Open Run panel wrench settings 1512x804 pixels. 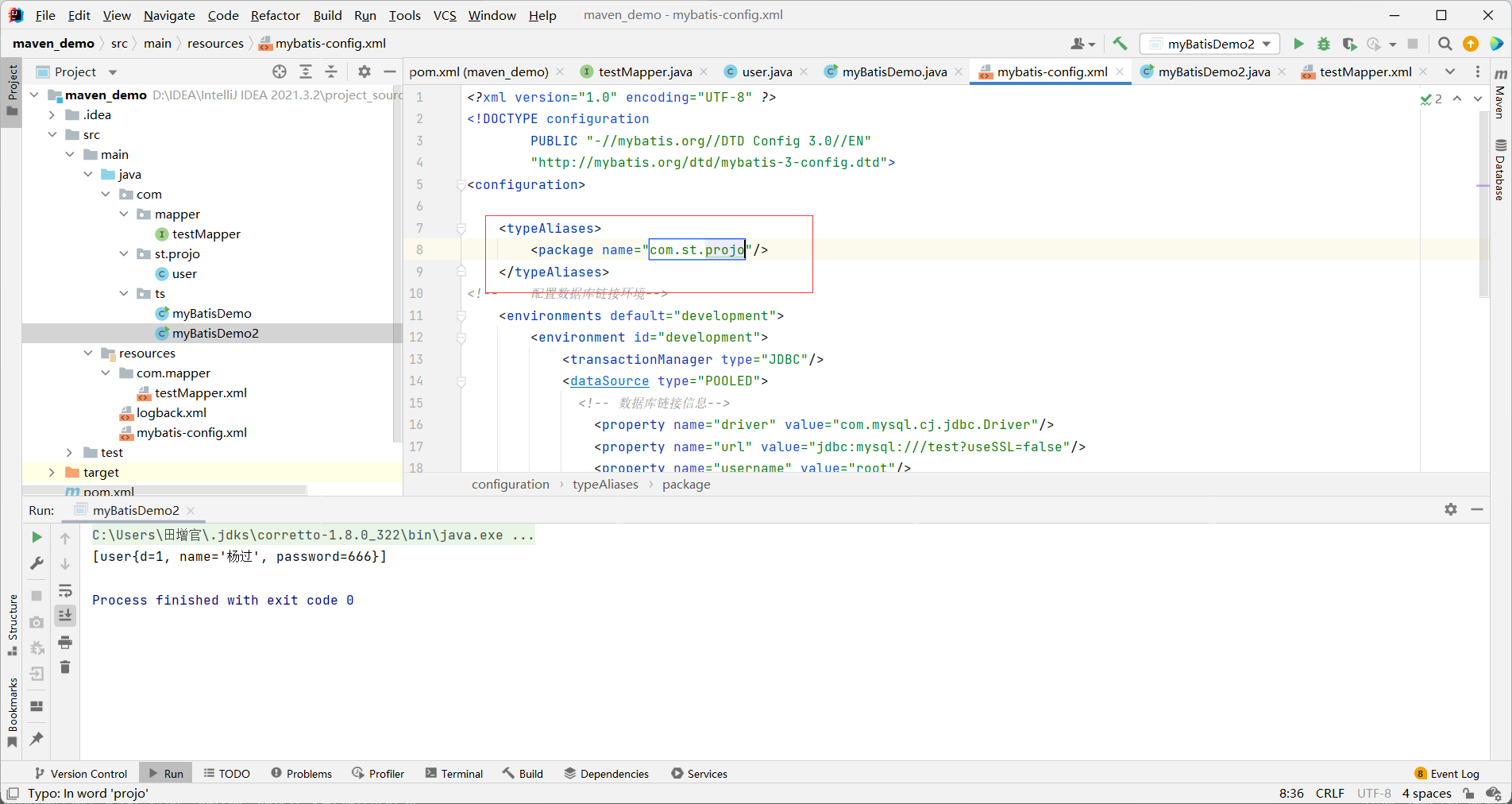pos(37,563)
